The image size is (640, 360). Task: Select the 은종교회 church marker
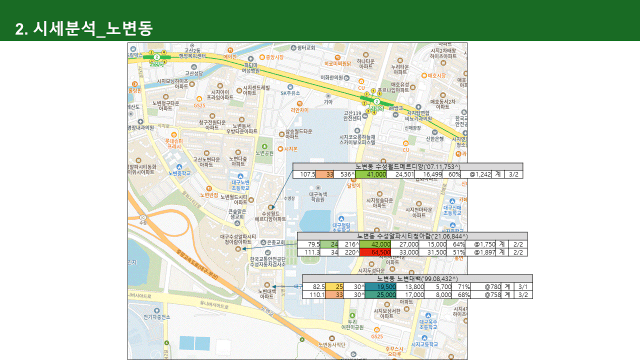[x=263, y=242]
